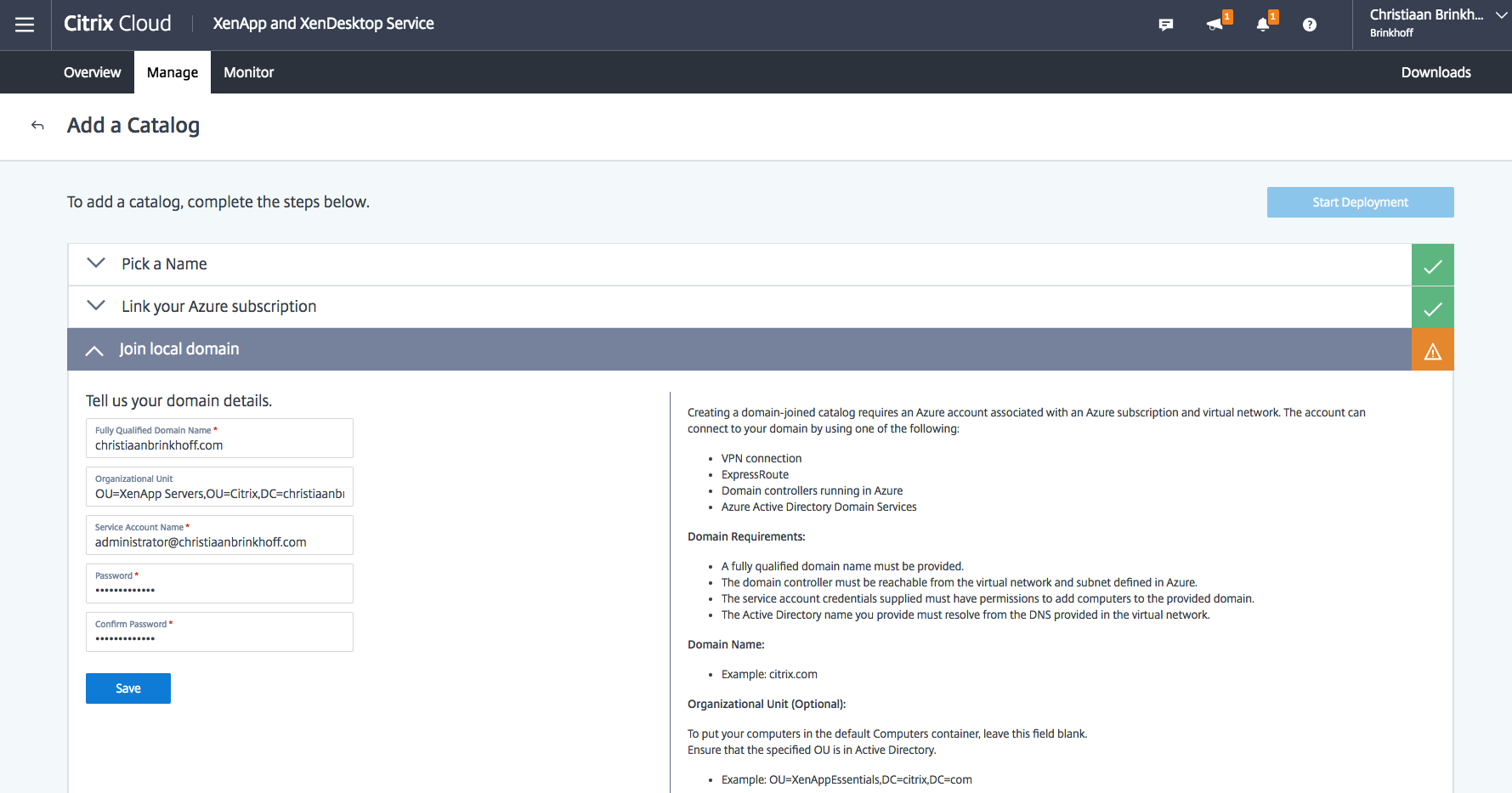Click the green checkmark for Link your Azure subscription

(1433, 308)
